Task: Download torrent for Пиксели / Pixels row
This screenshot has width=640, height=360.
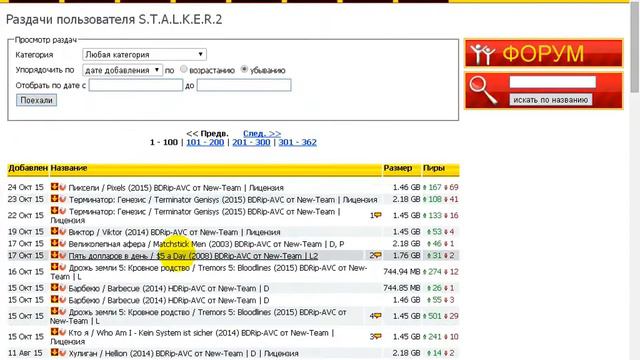Action: click(x=54, y=187)
